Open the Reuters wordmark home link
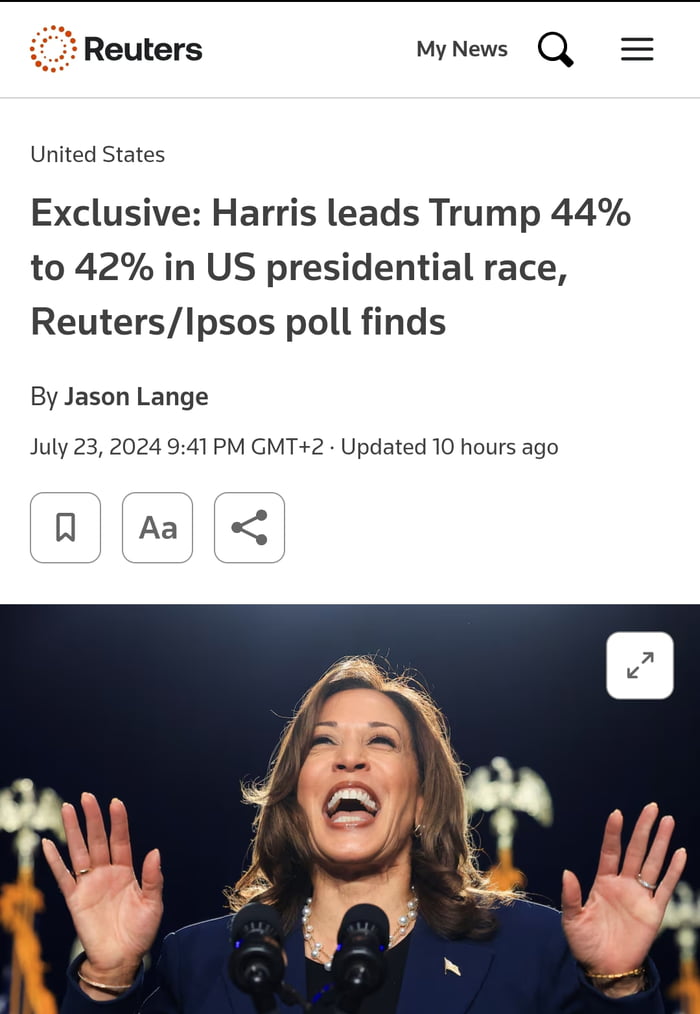The image size is (700, 1014). [143, 49]
